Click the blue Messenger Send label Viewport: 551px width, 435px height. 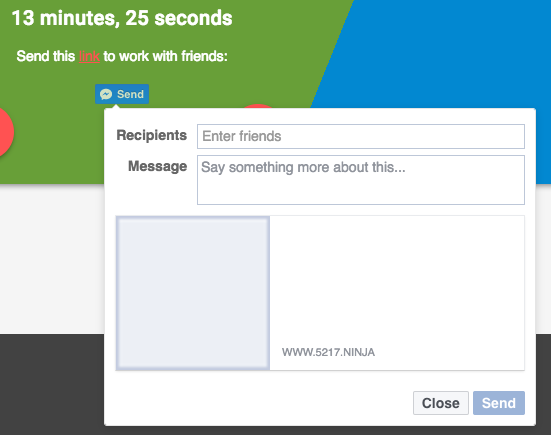pos(130,94)
